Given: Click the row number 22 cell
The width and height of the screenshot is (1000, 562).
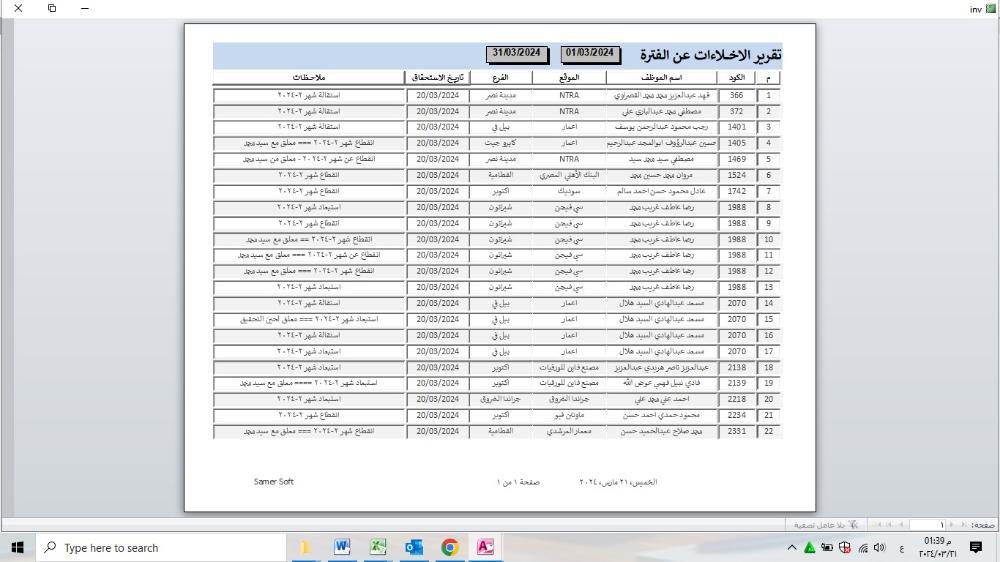Looking at the screenshot, I should [x=768, y=431].
